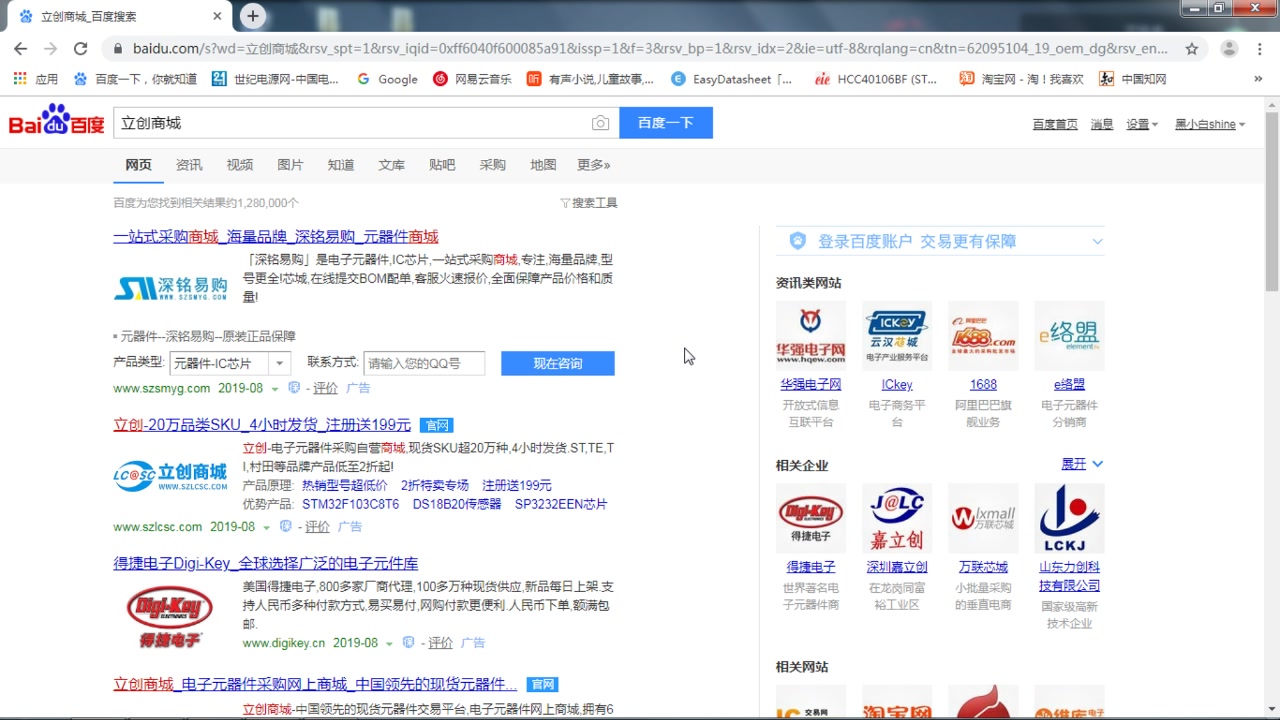This screenshot has height=720, width=1280.
Task: Open 得捷电子Digi-Key result title
Action: (266, 564)
